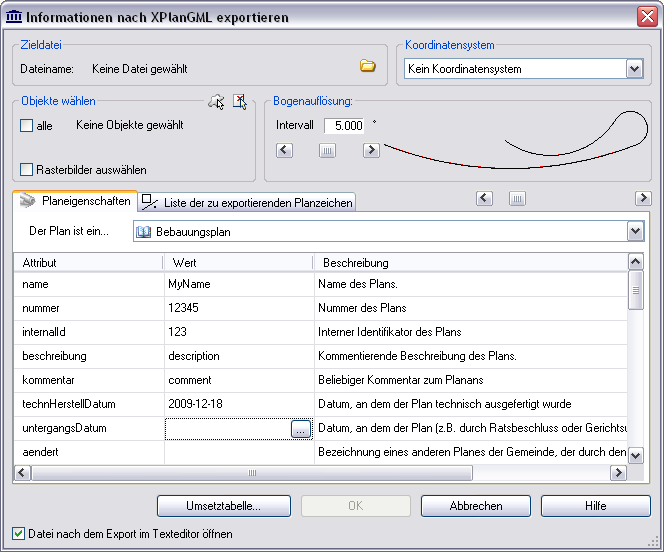Decrease Bogenauflösung interval with left arrow
The image size is (664, 552).
point(285,150)
